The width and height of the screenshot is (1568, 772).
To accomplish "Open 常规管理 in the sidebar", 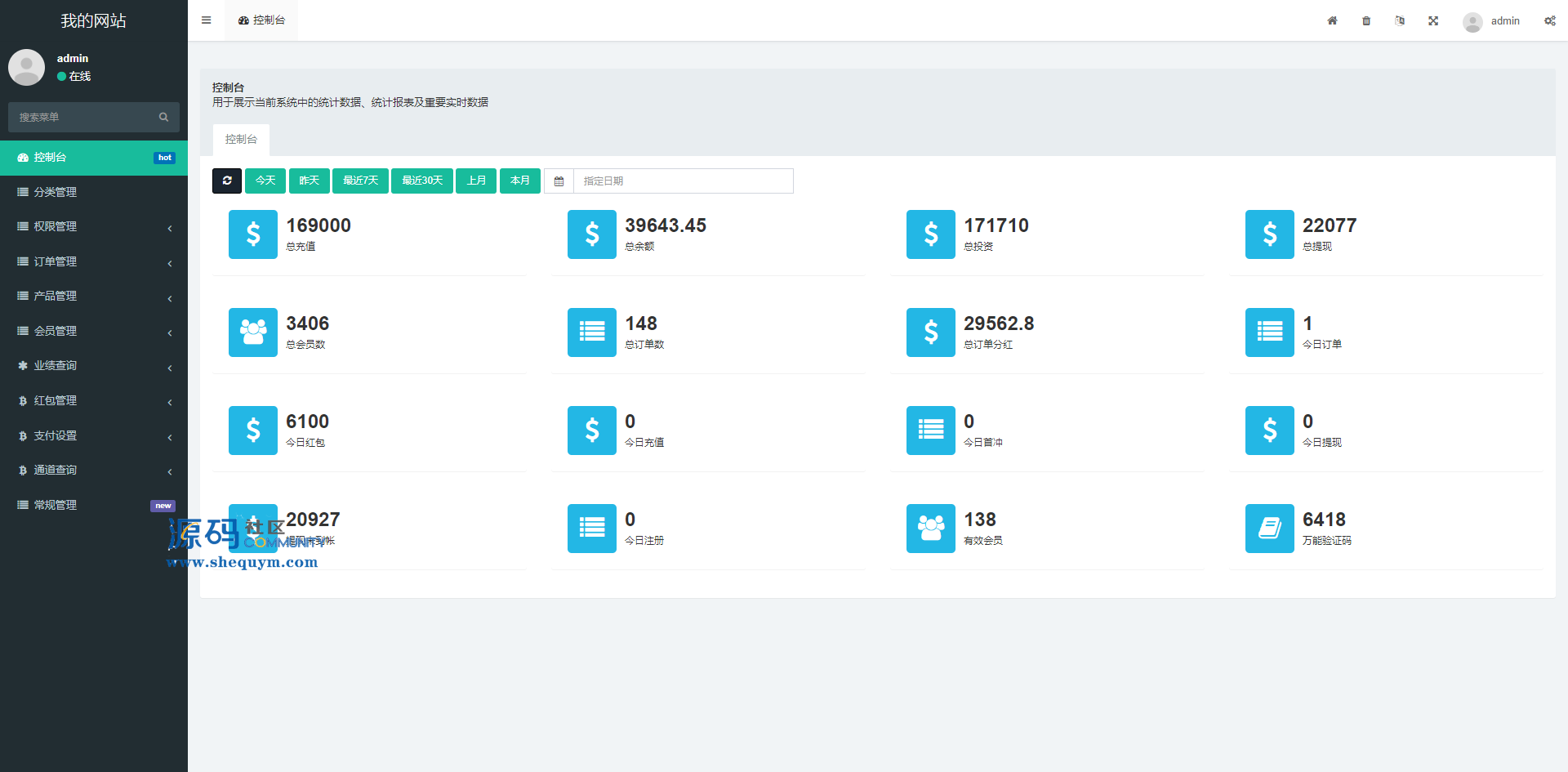I will pos(94,505).
